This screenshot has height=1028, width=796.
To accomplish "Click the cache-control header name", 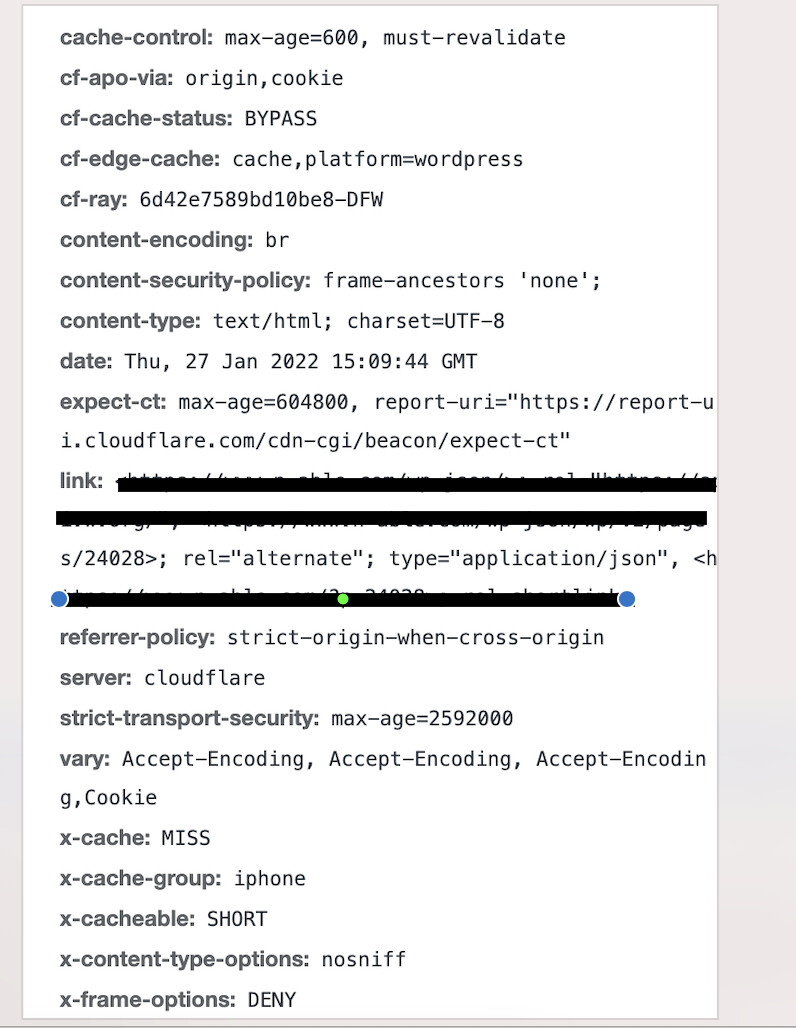I will click(136, 38).
